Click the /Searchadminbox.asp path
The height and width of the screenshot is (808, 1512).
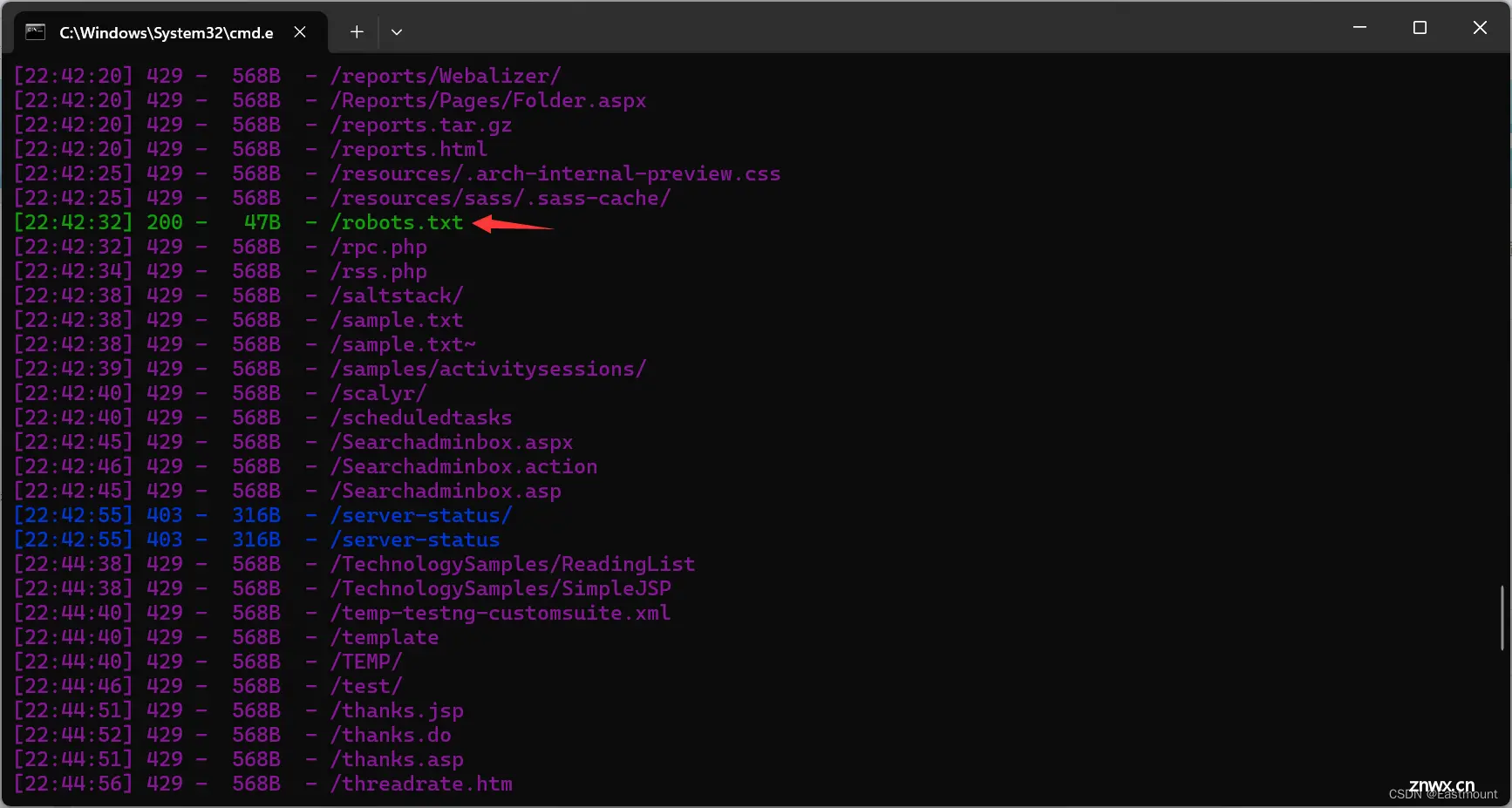pyautogui.click(x=446, y=492)
